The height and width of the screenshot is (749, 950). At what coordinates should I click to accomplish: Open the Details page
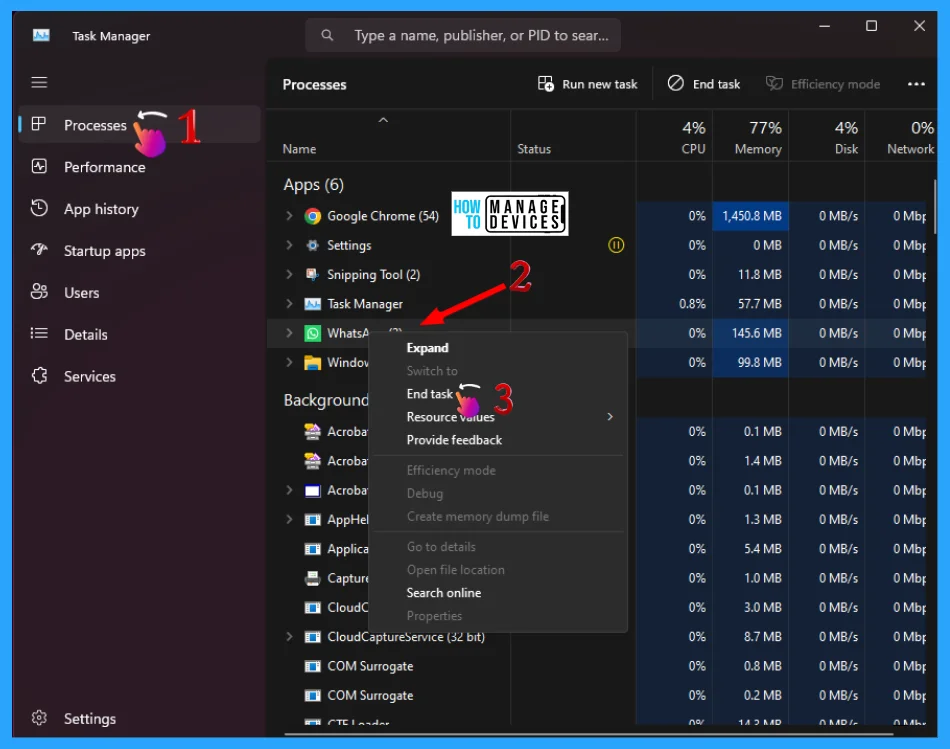coord(140,334)
